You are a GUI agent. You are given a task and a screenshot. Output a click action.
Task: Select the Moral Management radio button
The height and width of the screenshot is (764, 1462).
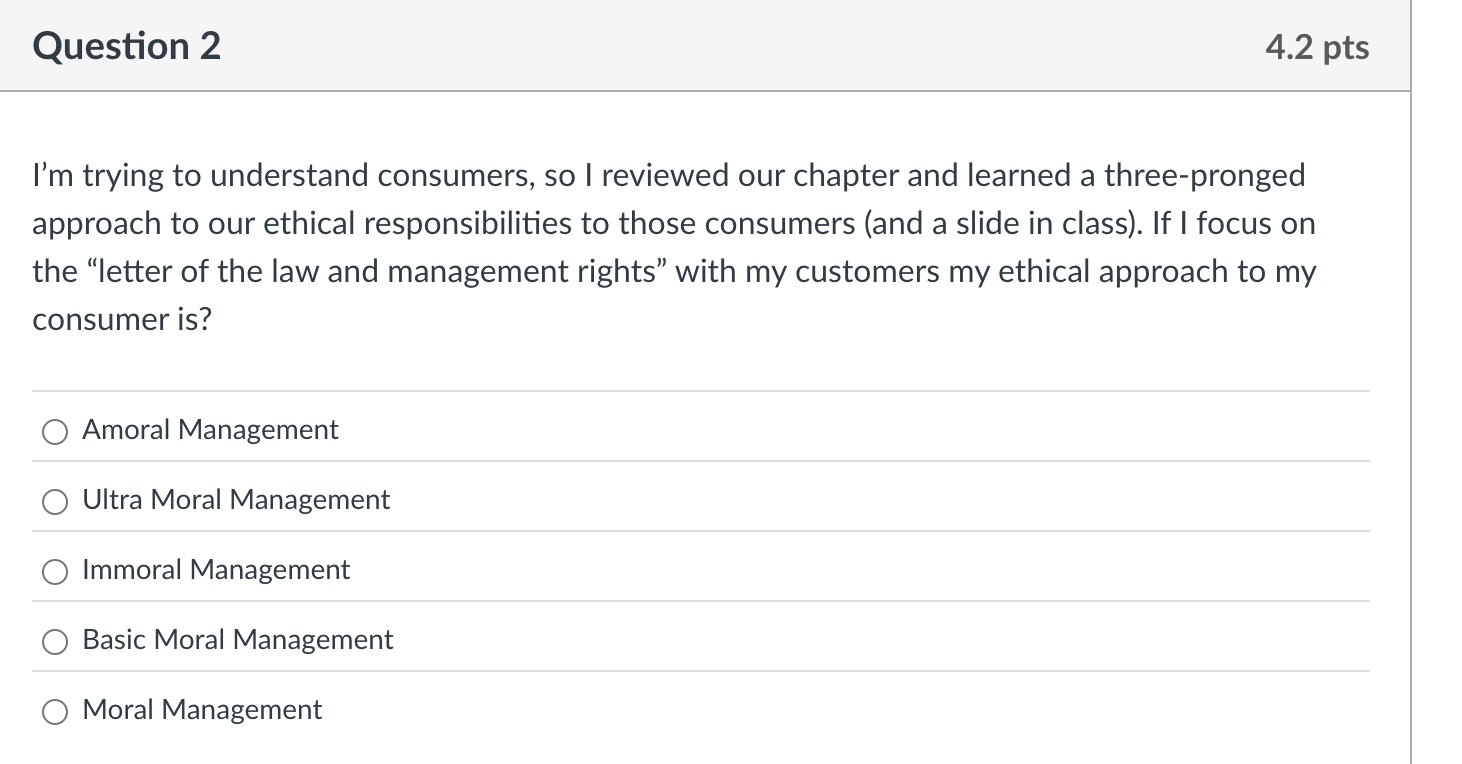55,712
